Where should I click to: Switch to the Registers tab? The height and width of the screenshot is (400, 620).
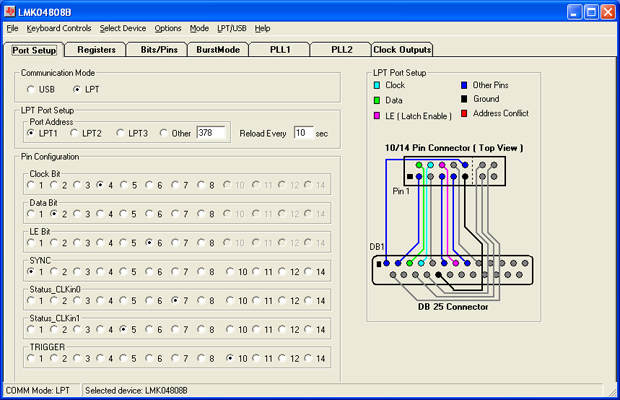coord(95,49)
